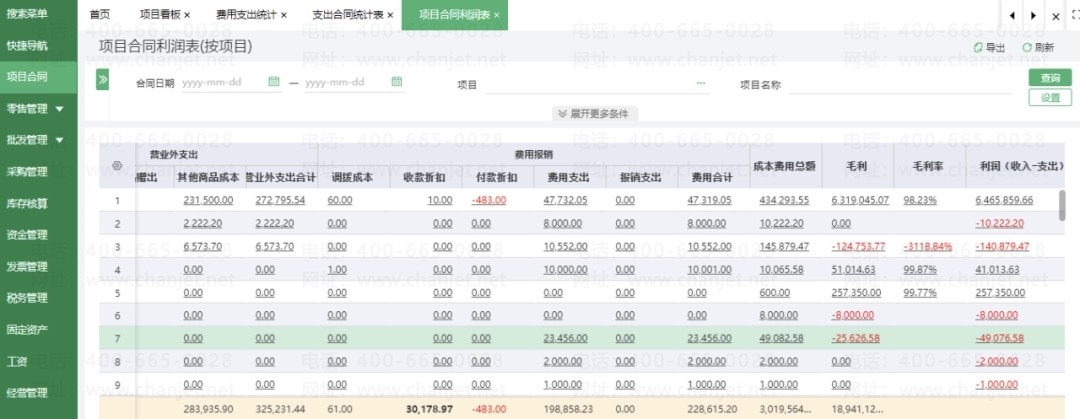Click the table vertical scrollbar
Screen dimensions: 1080x419
[1061, 205]
